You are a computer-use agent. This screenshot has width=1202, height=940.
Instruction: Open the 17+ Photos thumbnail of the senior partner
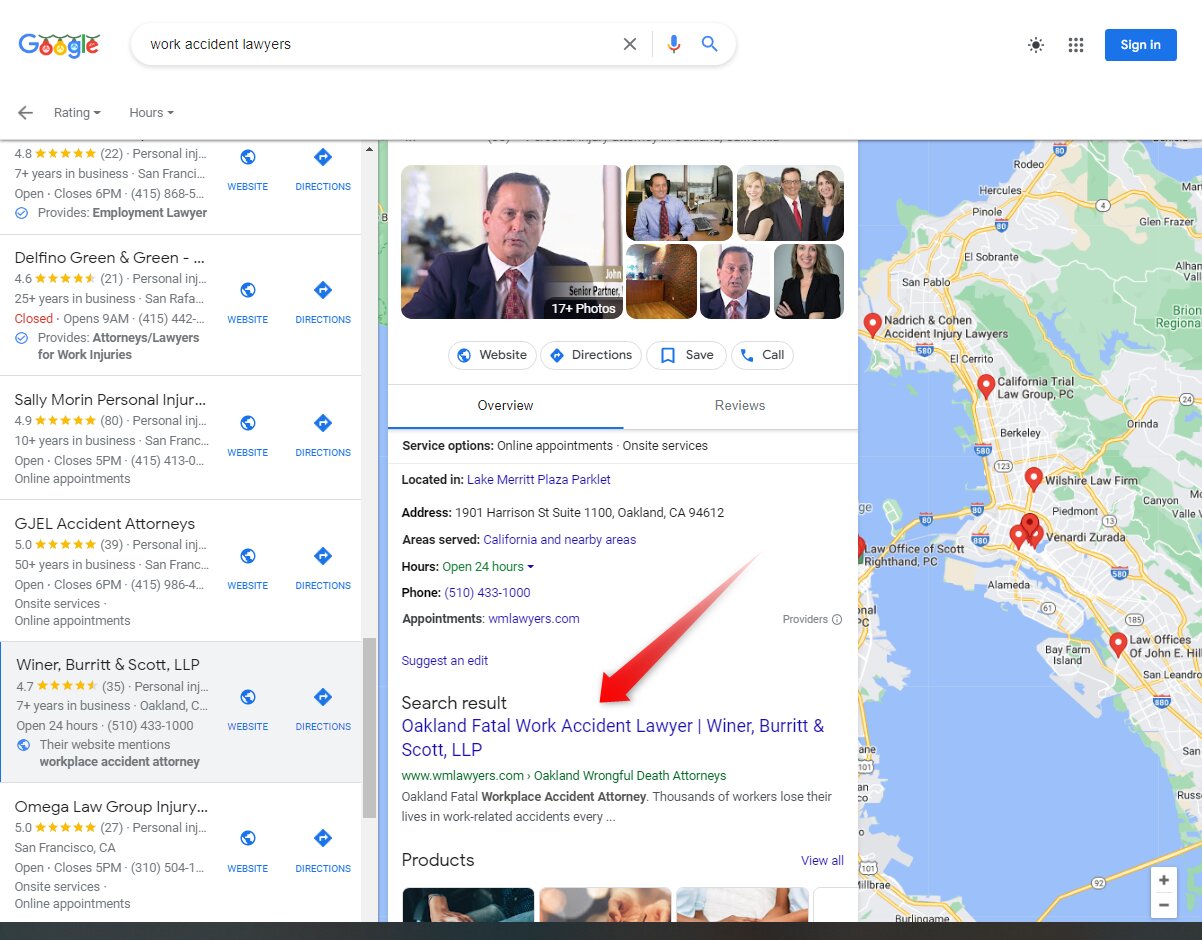(x=511, y=242)
